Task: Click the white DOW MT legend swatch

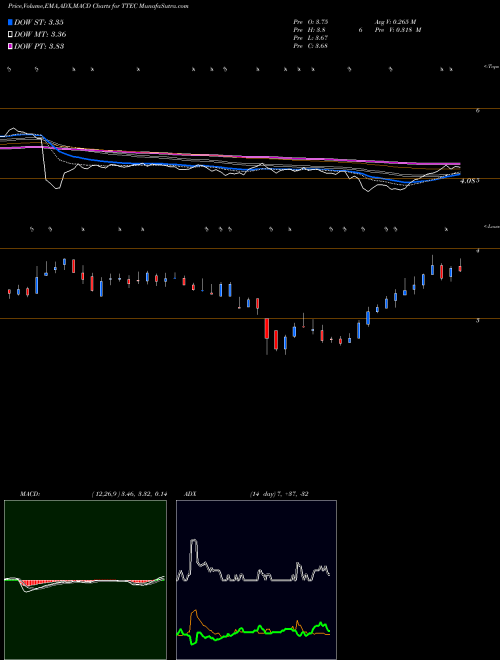Action: point(10,34)
